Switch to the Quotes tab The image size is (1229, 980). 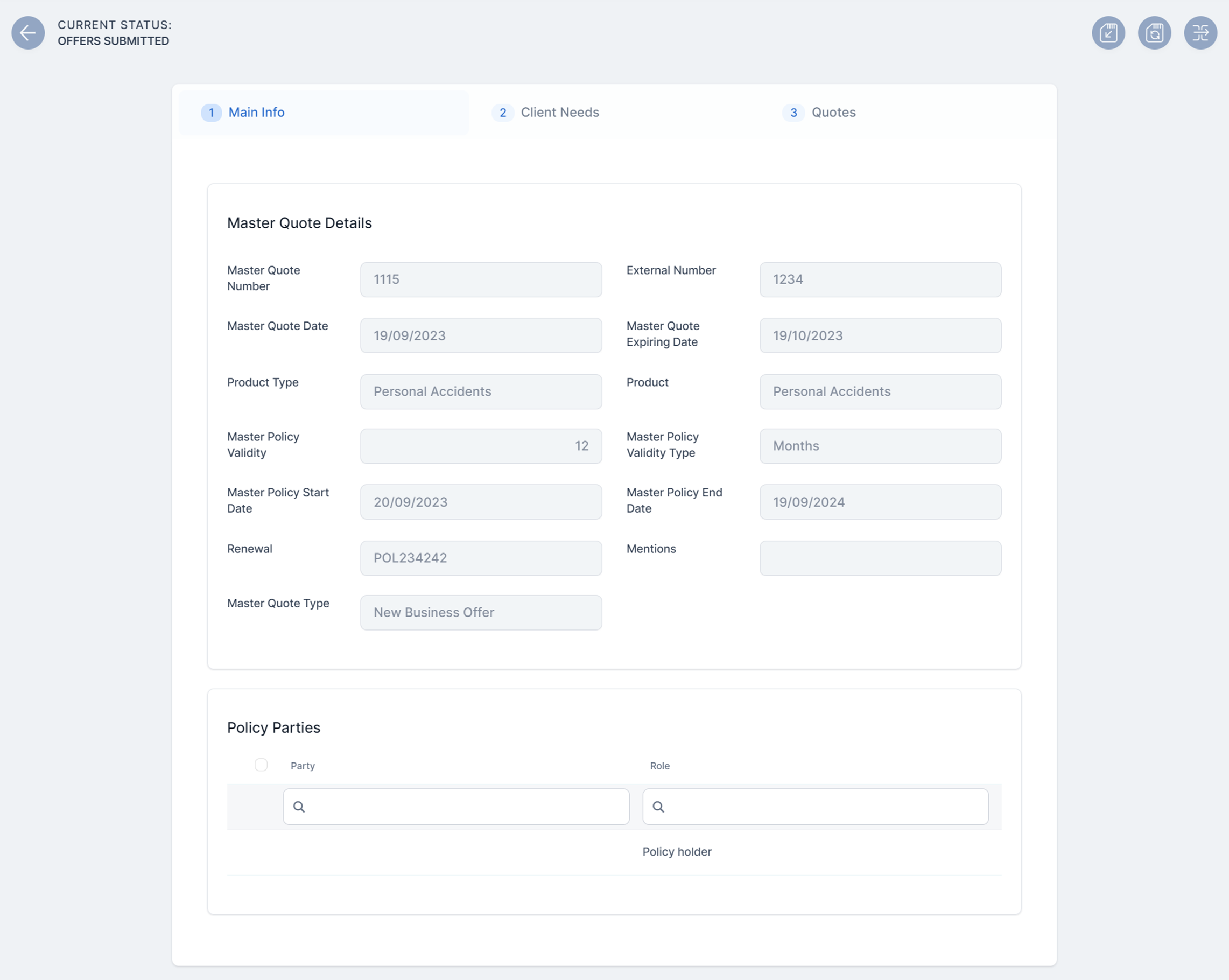click(833, 113)
